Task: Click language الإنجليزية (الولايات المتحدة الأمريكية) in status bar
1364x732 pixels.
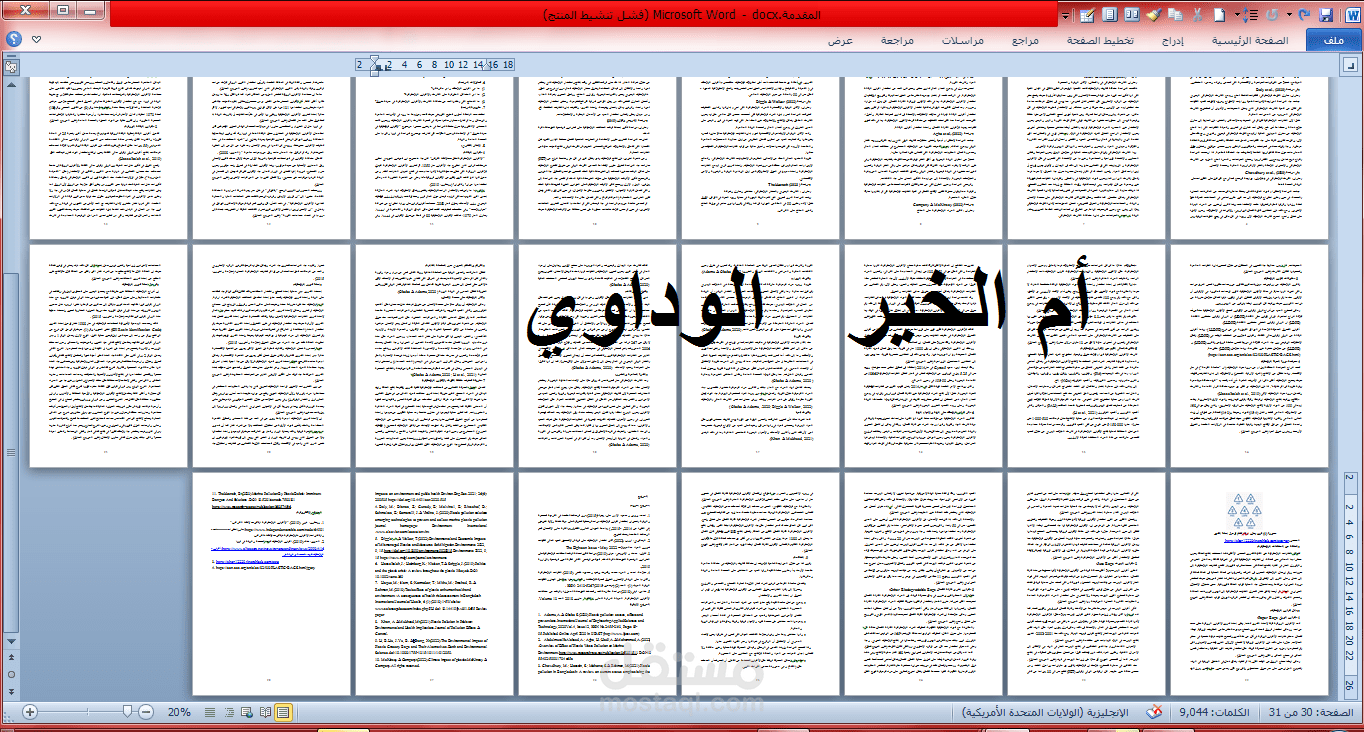Action: pos(1045,712)
